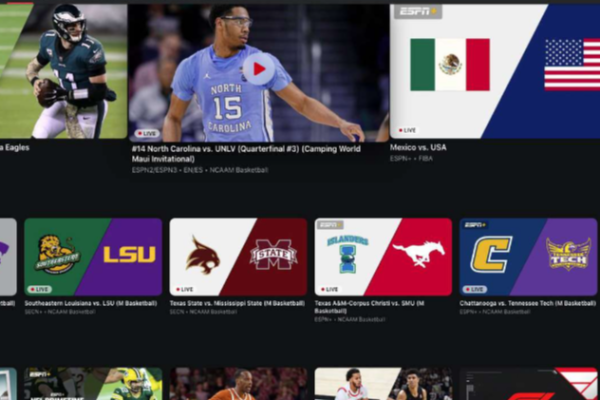The image size is (600, 400).
Task: Click 'ESPN+ • FIBA' subtitle text
Action: (x=411, y=158)
